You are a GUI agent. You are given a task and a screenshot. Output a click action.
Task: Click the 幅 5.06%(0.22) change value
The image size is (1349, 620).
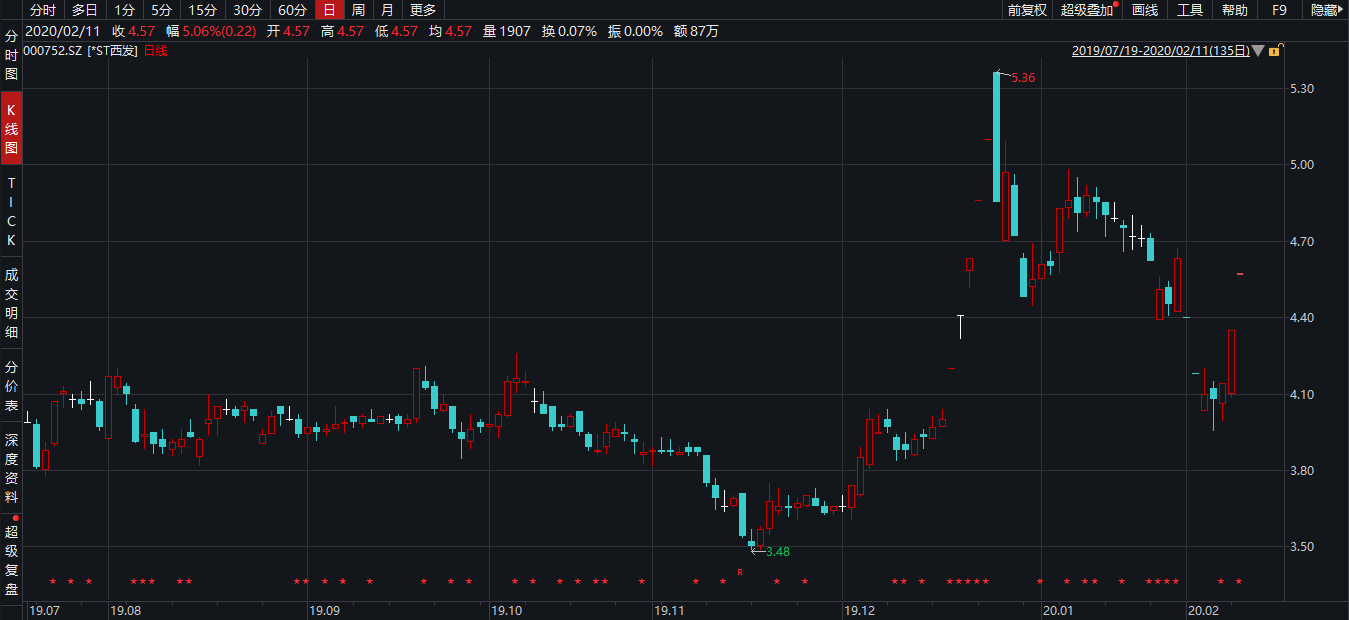pyautogui.click(x=212, y=31)
